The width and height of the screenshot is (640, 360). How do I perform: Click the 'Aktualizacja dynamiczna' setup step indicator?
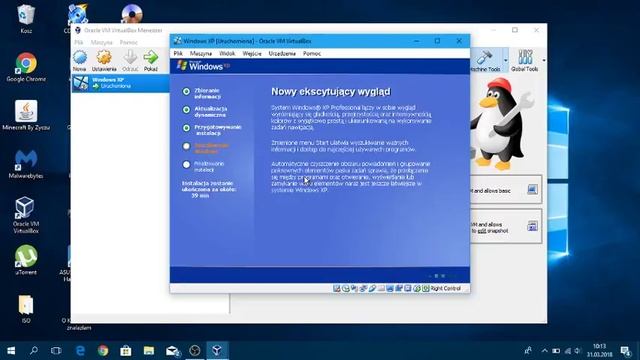coord(186,110)
